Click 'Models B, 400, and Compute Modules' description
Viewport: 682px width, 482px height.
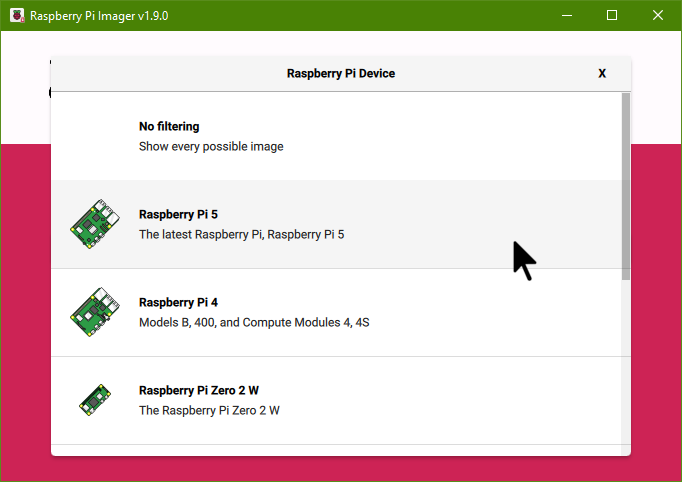254,323
